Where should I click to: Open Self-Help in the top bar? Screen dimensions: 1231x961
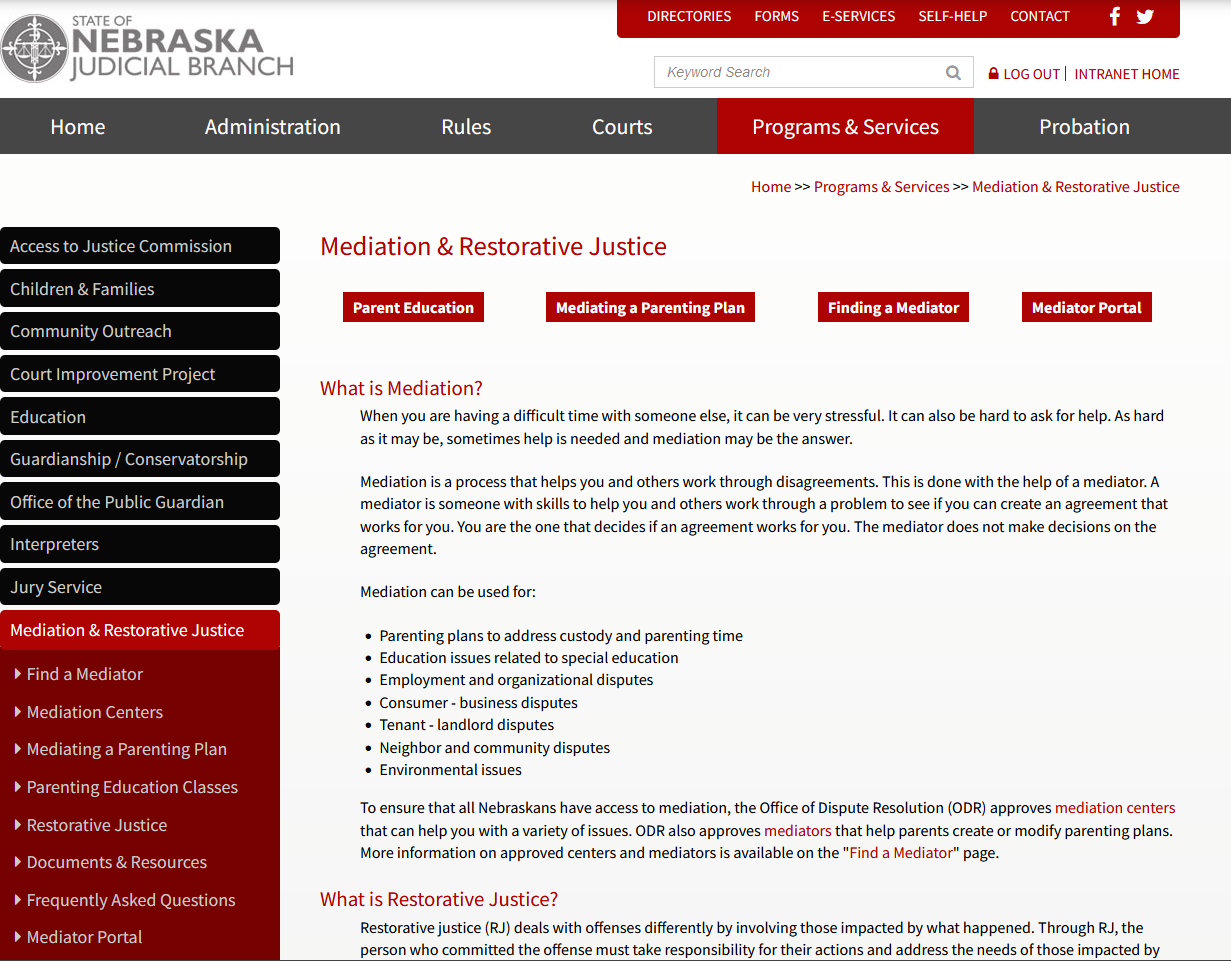click(x=953, y=16)
